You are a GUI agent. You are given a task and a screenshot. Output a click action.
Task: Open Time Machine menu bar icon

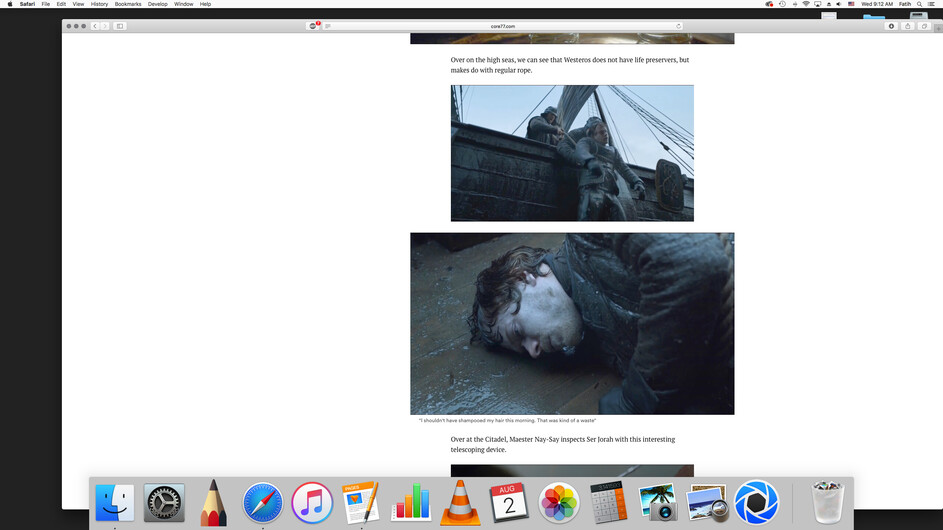(782, 4)
